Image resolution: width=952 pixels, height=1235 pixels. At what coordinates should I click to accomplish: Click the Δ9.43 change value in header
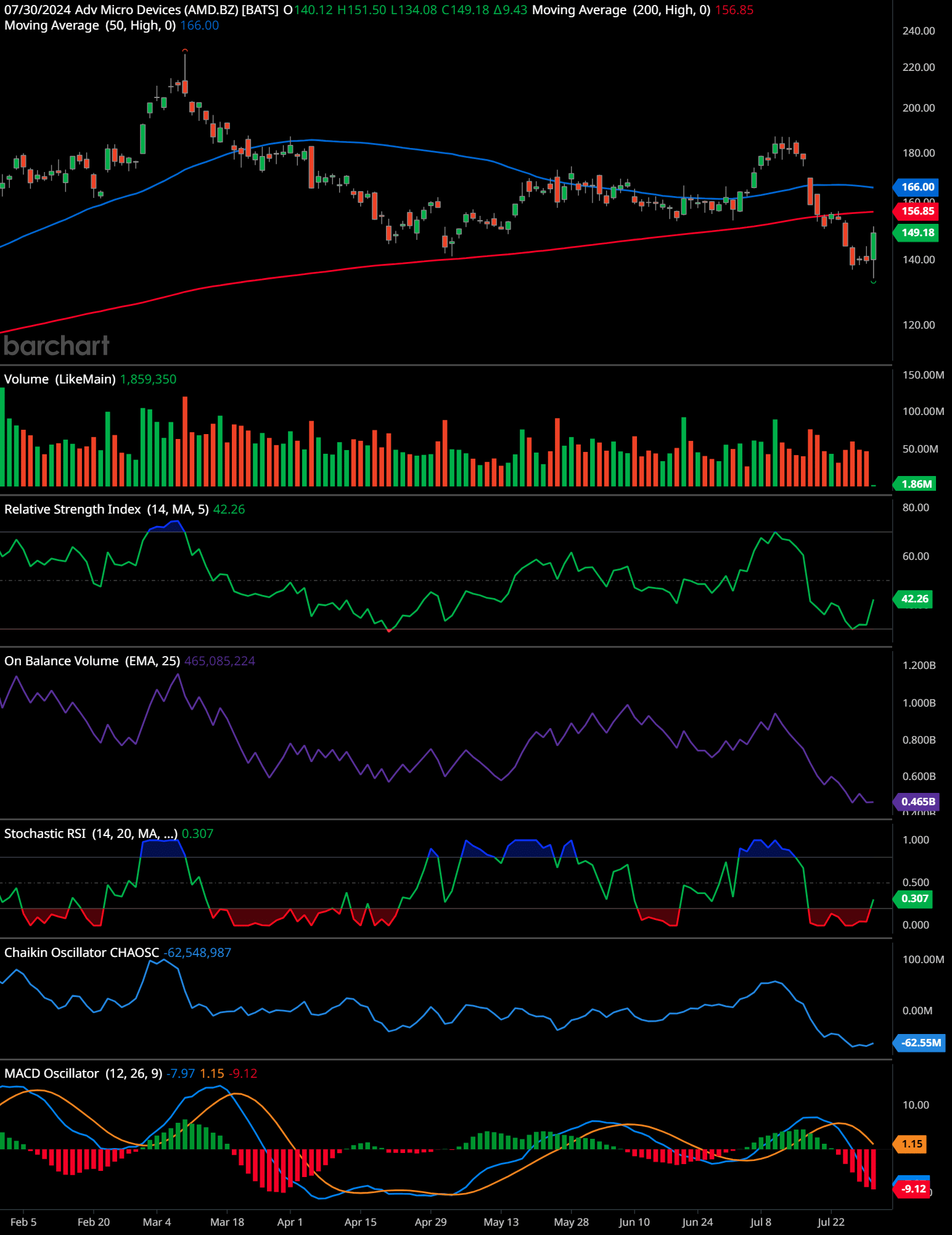(x=511, y=10)
